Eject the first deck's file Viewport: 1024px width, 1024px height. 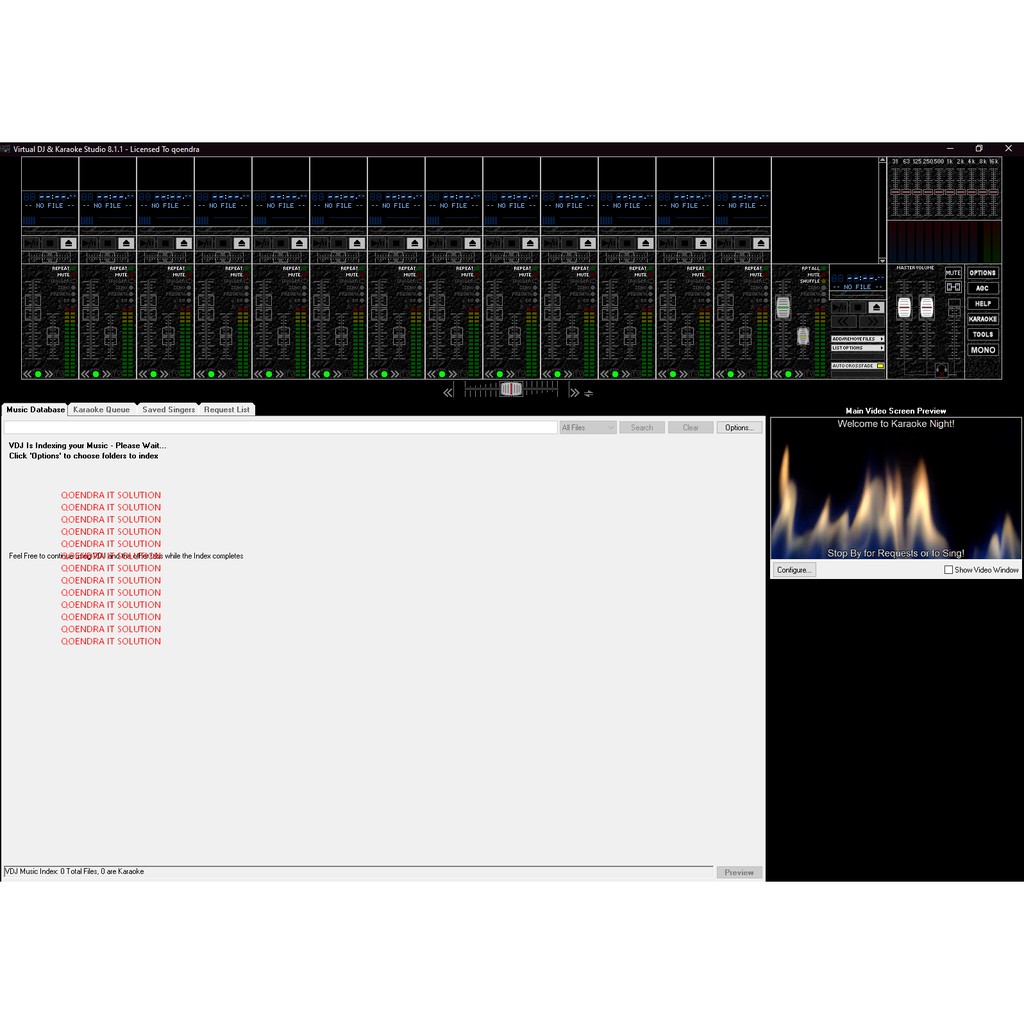[68, 243]
